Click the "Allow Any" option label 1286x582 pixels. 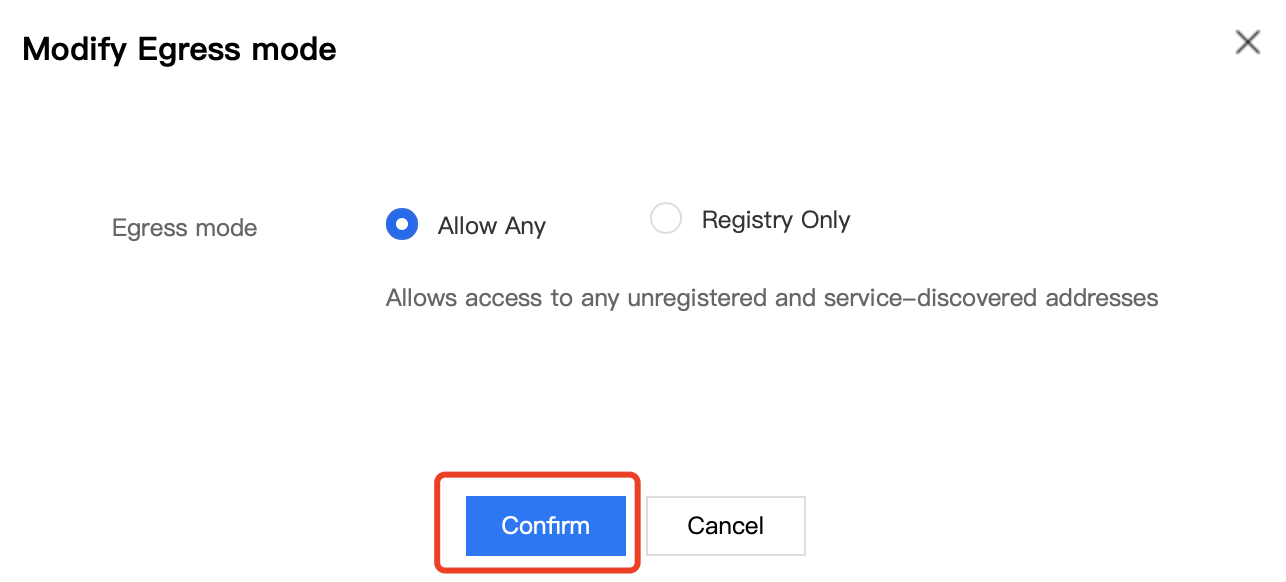tap(491, 226)
